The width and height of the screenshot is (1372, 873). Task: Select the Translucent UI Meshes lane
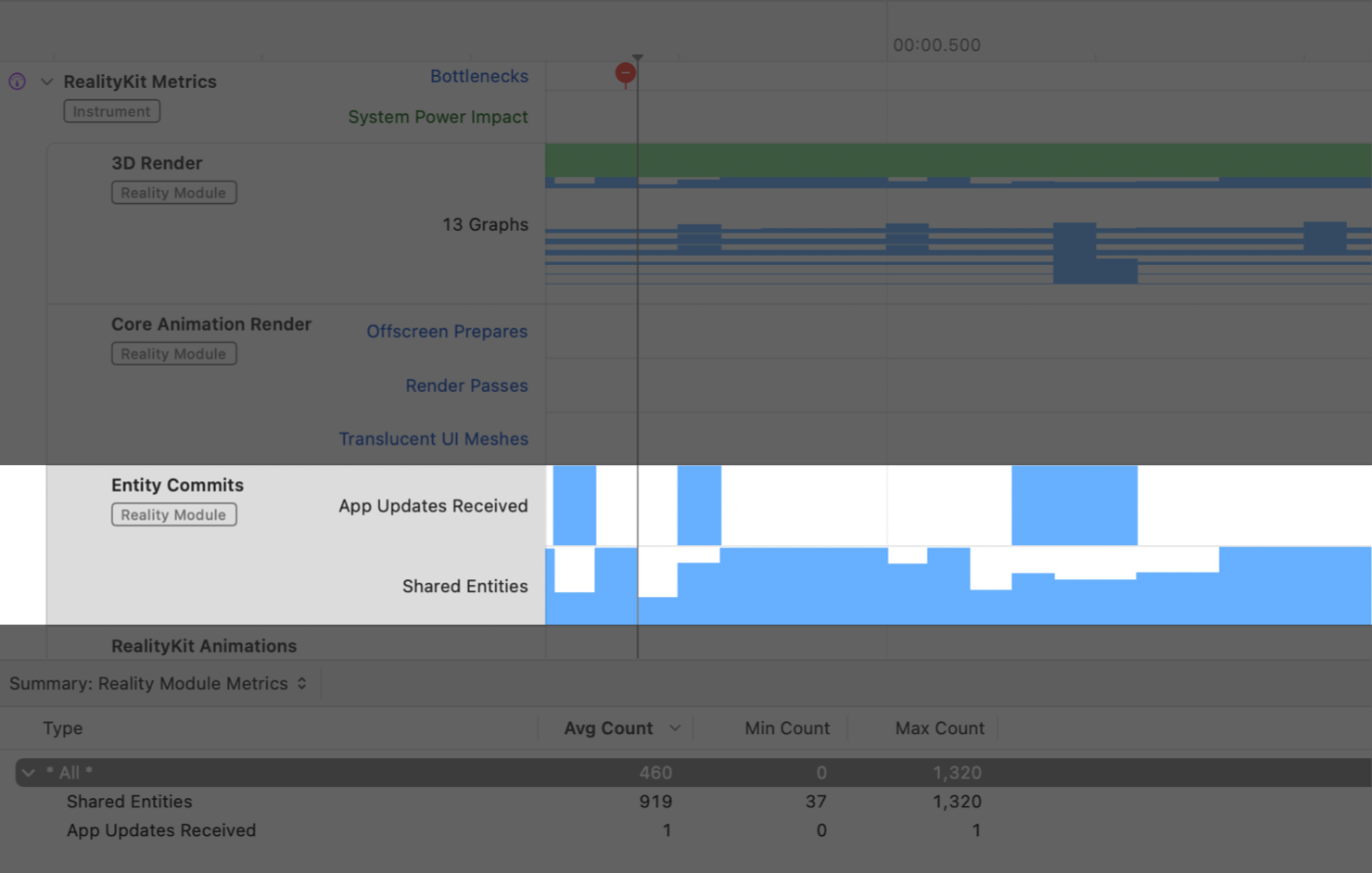coord(433,439)
